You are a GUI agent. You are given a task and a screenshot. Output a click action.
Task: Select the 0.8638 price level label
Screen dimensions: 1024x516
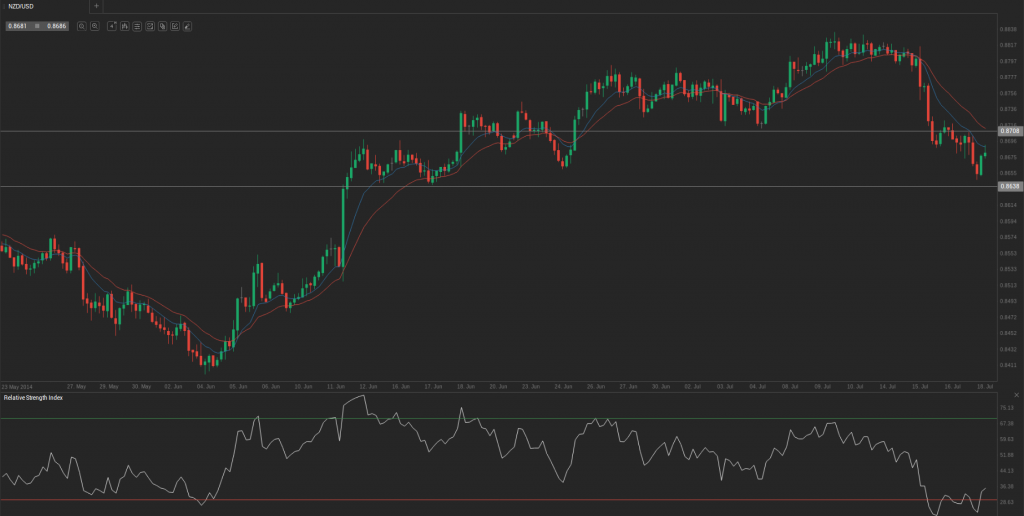[1010, 186]
